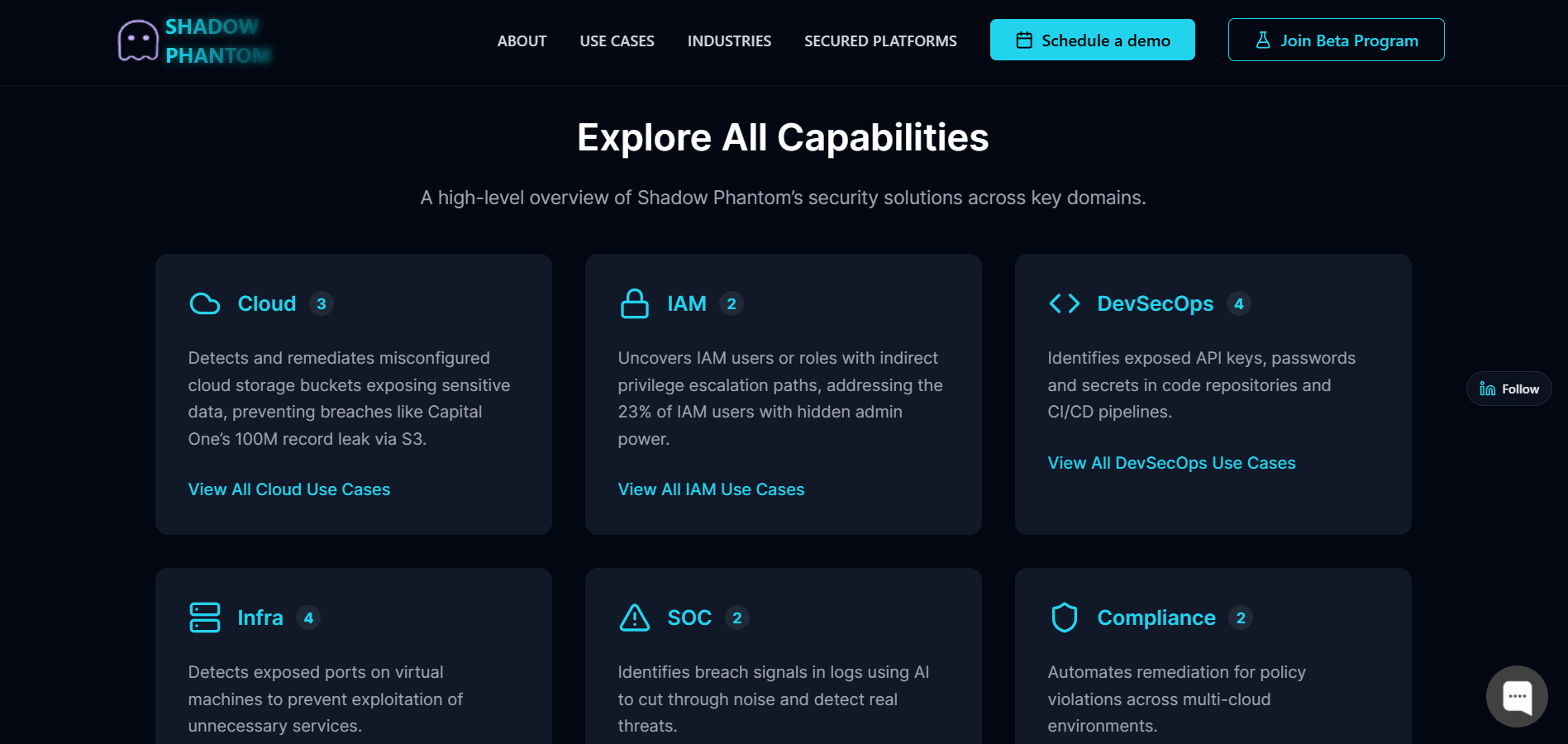The image size is (1568, 744).
Task: Open the SECURED PLATFORMS navigation item
Action: tap(879, 40)
